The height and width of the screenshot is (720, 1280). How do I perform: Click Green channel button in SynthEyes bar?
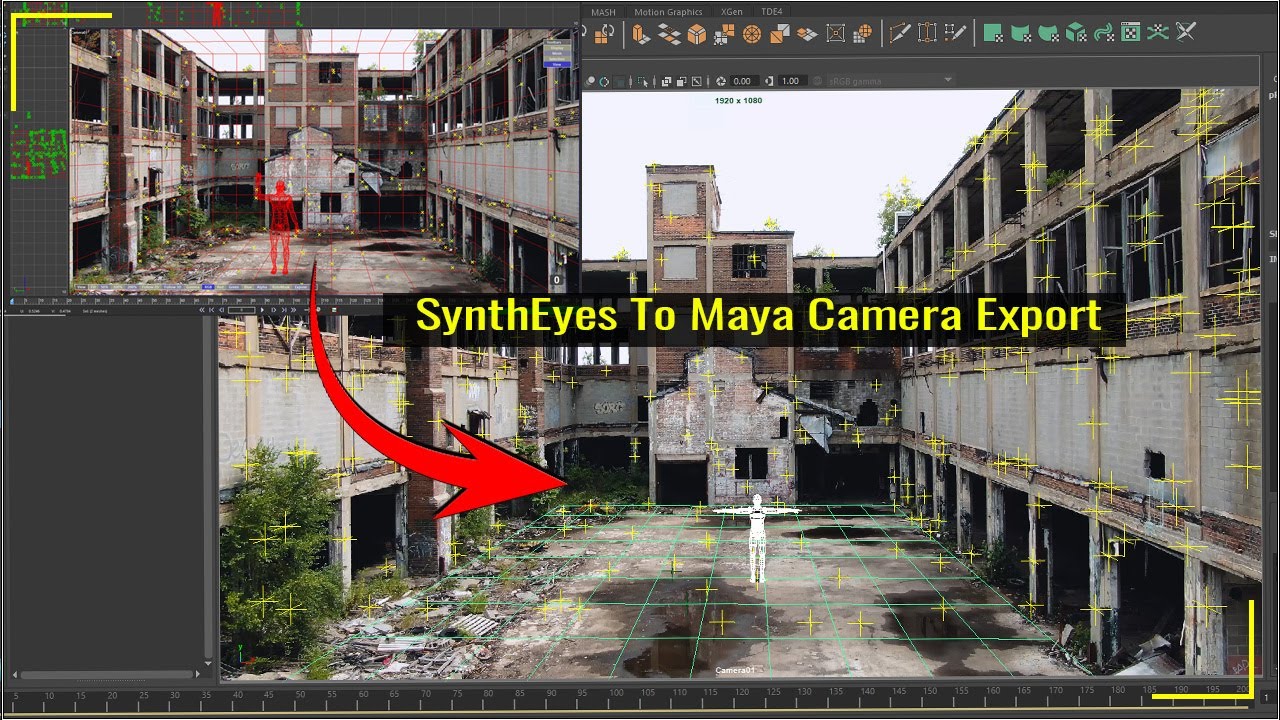coord(234,287)
